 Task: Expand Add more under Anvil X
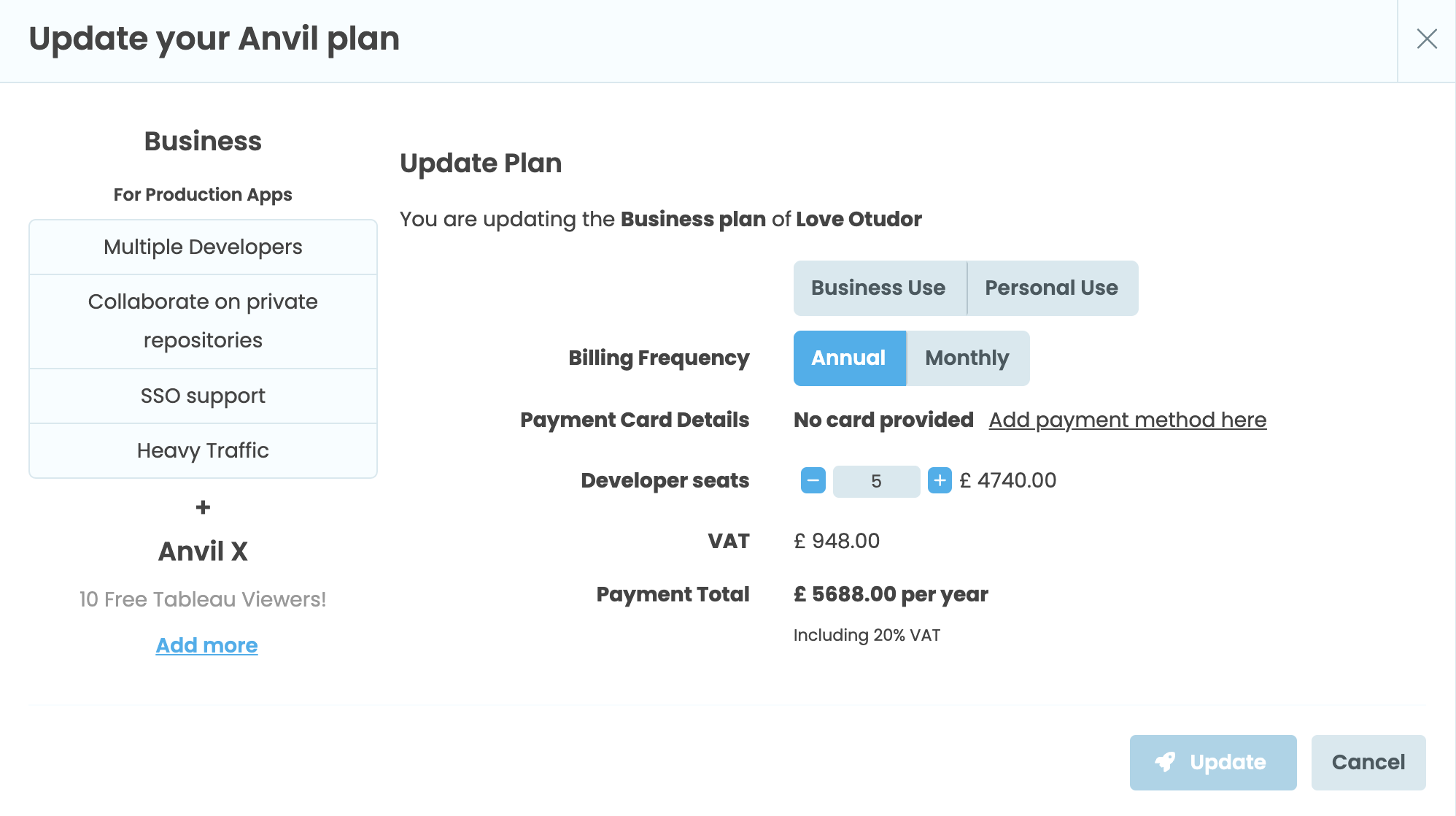tap(206, 644)
